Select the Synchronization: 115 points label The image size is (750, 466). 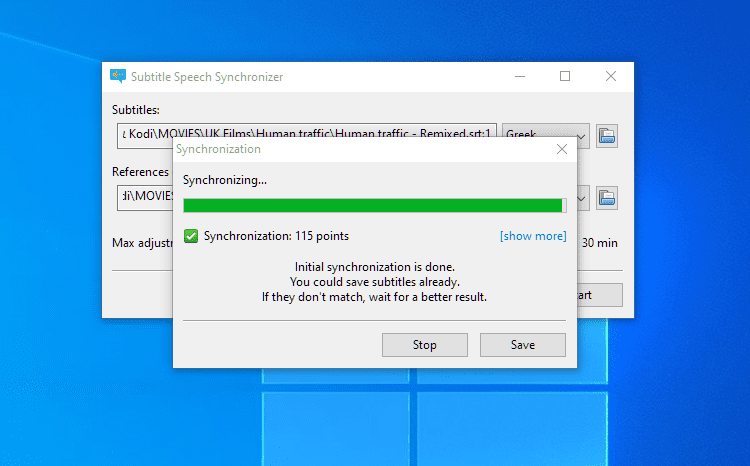coord(276,236)
